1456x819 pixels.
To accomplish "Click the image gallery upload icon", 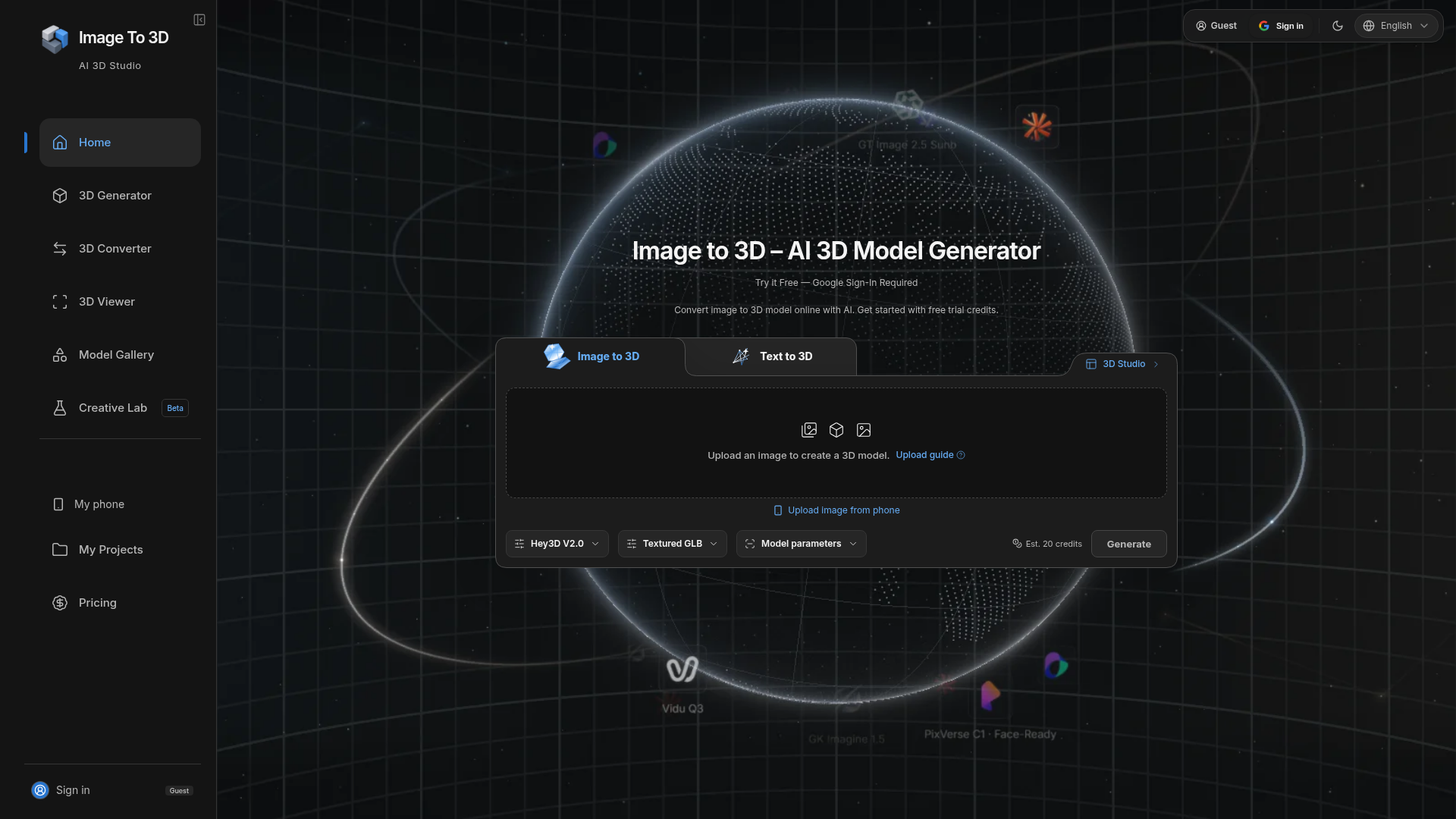I will 809,430.
